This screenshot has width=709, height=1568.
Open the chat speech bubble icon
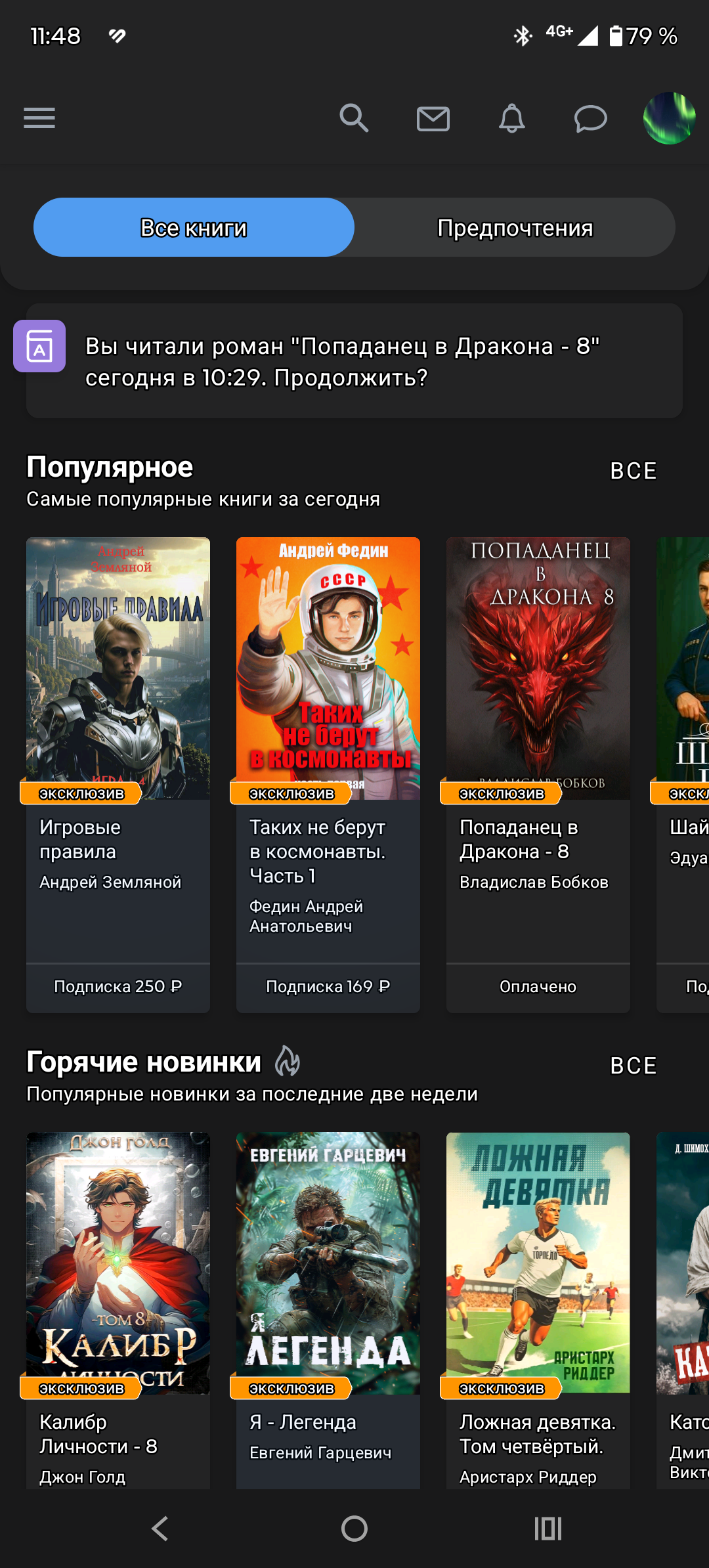point(591,119)
